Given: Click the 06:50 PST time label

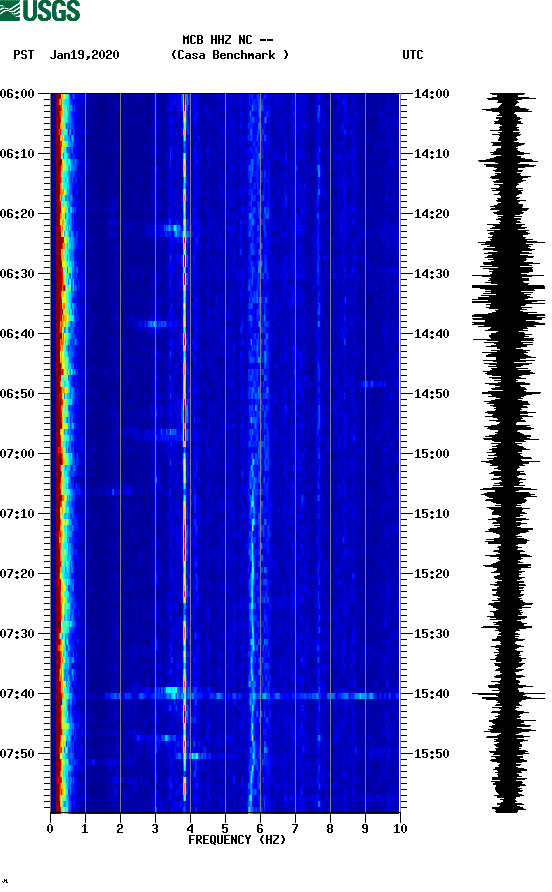Looking at the screenshot, I should (x=17, y=394).
